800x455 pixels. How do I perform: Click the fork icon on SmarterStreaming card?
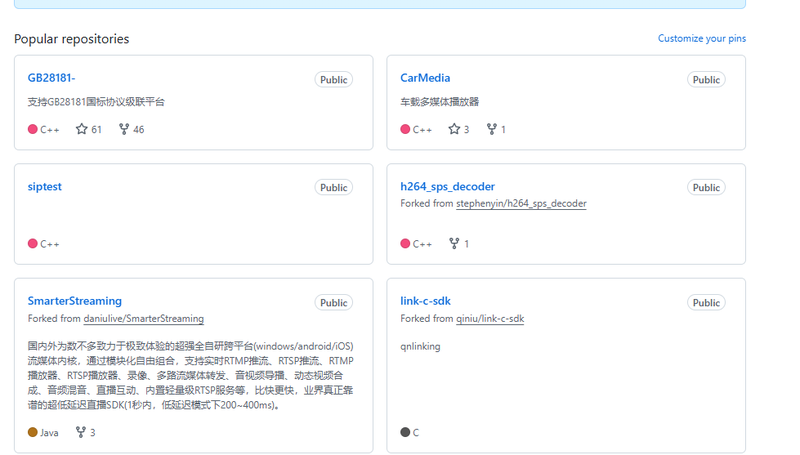pyautogui.click(x=81, y=433)
